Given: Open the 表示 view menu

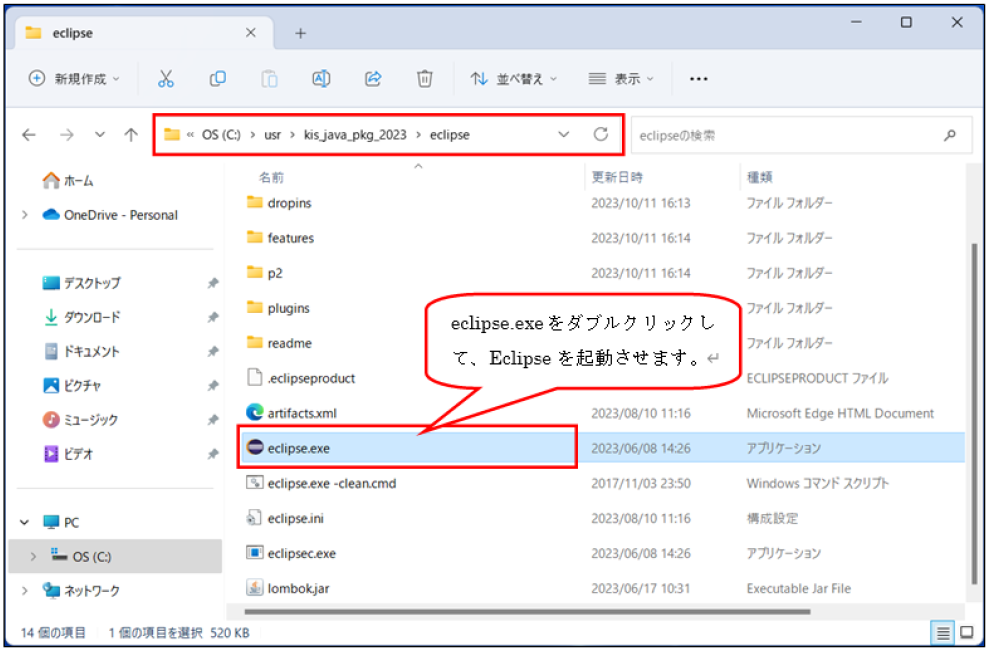Looking at the screenshot, I should (x=621, y=79).
